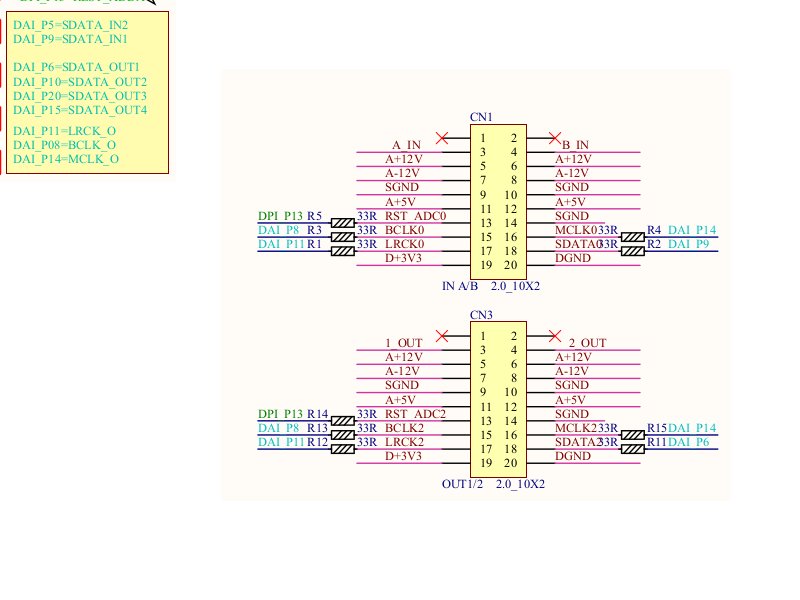The height and width of the screenshot is (600, 800).
Task: Click the CN1 designator label
Action: pyautogui.click(x=481, y=117)
